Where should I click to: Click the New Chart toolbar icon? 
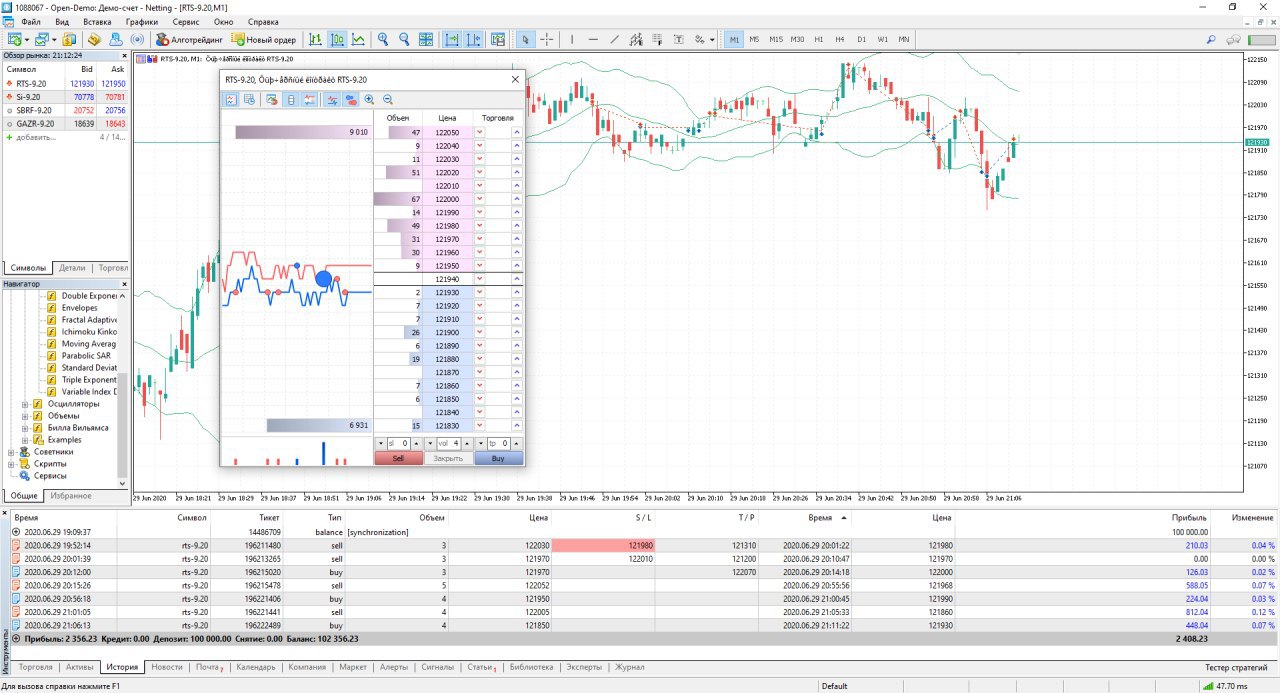pos(14,40)
